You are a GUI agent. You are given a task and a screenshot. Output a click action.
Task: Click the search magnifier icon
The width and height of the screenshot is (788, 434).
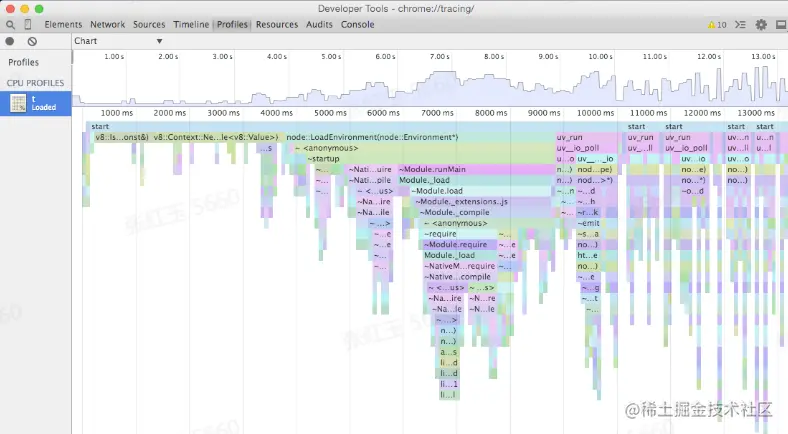(11, 25)
